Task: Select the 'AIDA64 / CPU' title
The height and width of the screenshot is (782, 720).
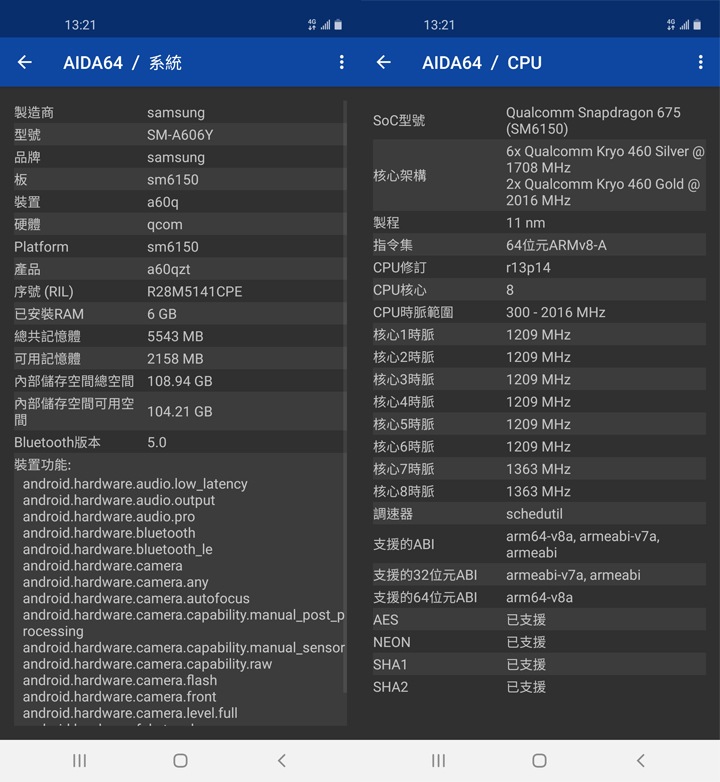Action: [482, 63]
